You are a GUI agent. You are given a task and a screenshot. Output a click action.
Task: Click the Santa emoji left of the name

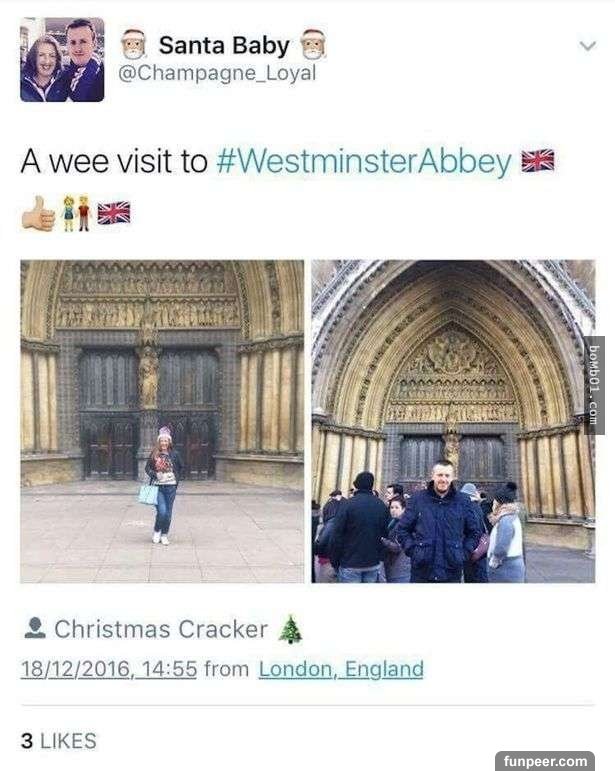pos(134,45)
